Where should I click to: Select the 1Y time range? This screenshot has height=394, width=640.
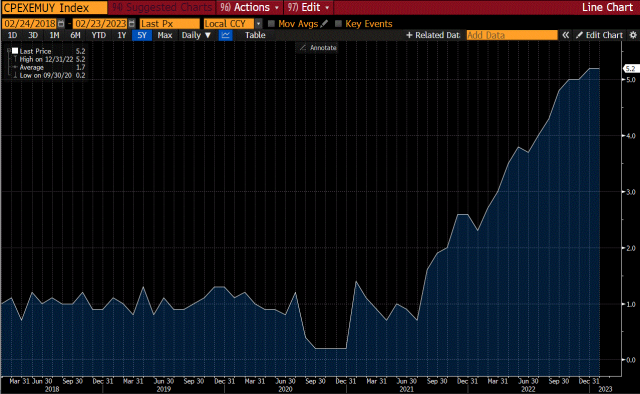point(122,35)
